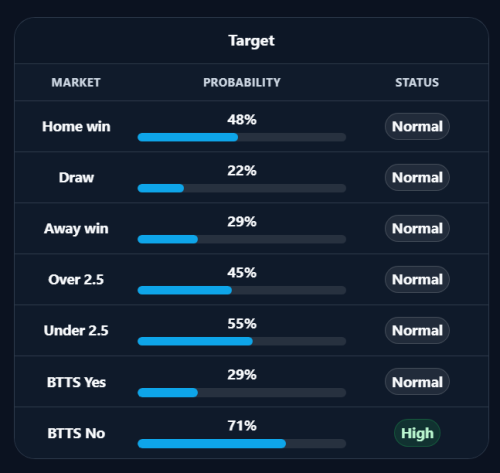Viewport: 500px width, 473px height.
Task: Click the Normal badge for Home win
Action: 417,126
